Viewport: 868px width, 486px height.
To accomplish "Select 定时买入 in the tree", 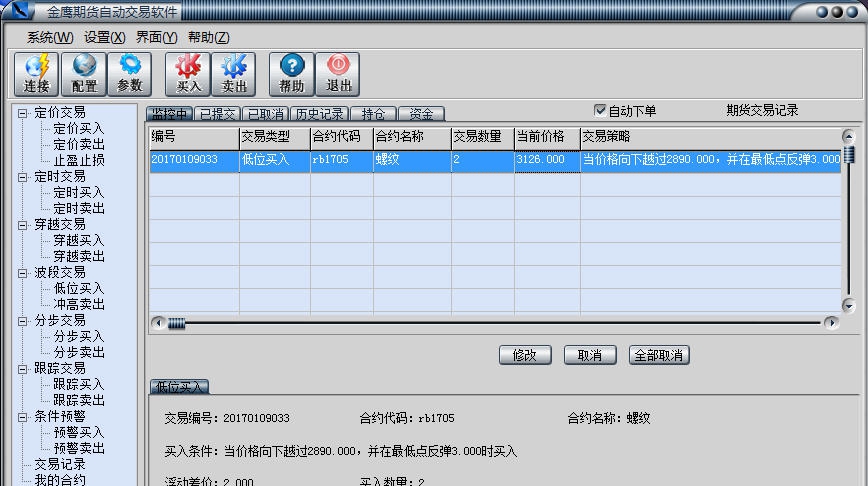I will [79, 193].
